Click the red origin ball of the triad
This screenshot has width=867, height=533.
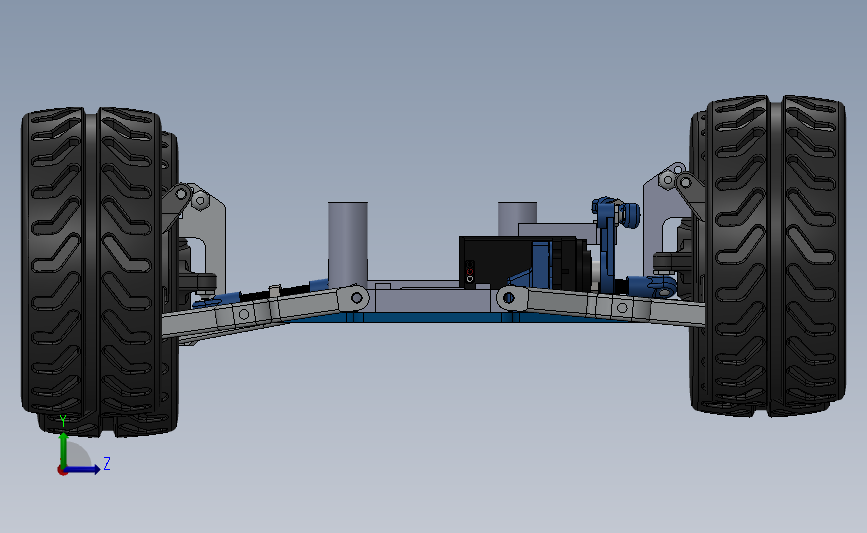coord(62,470)
